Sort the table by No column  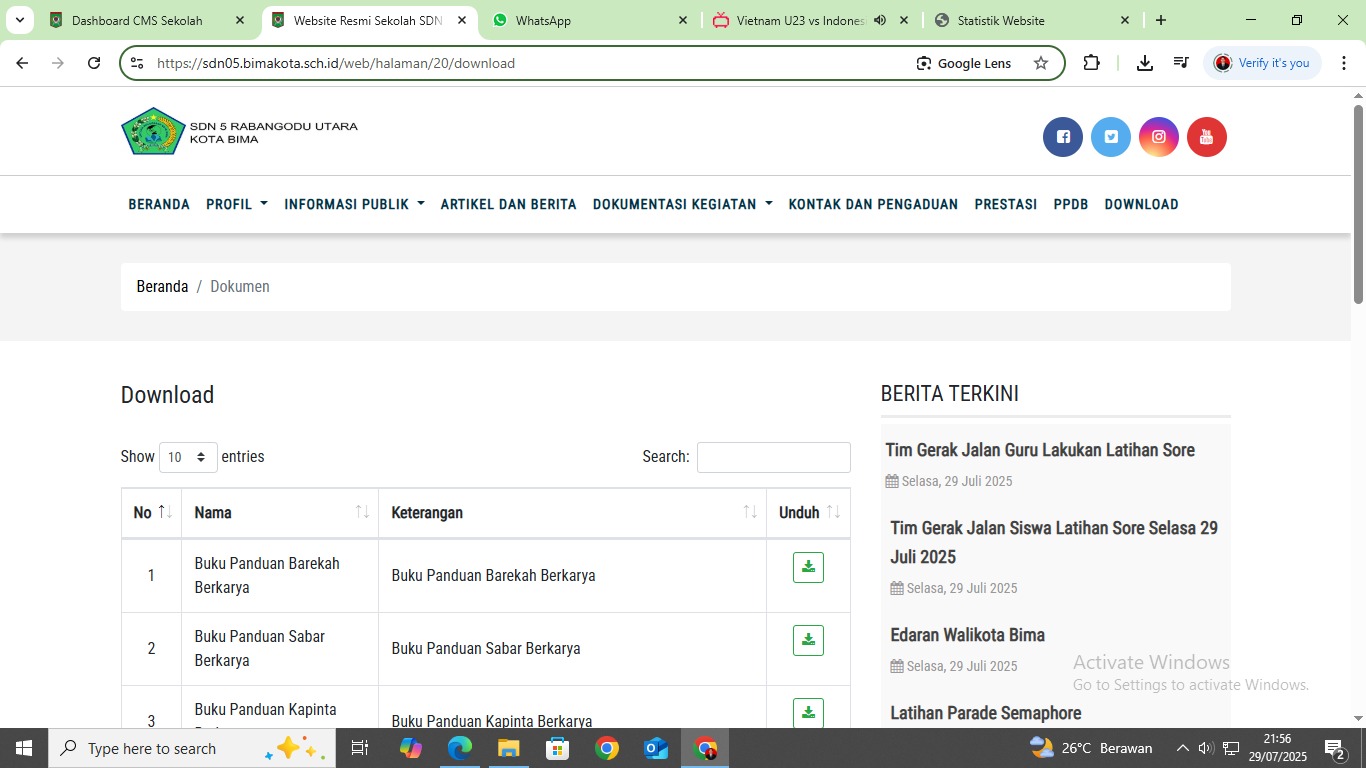click(x=152, y=513)
